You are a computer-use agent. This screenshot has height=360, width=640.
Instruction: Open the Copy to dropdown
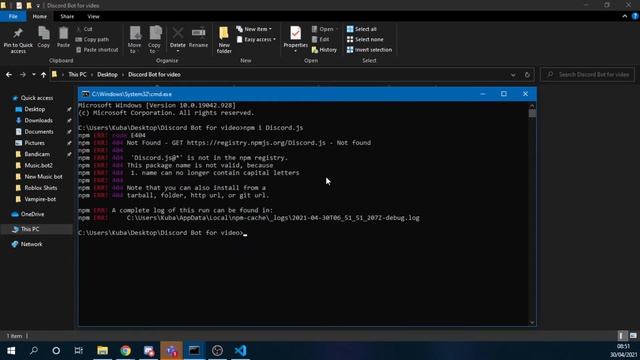point(154,40)
